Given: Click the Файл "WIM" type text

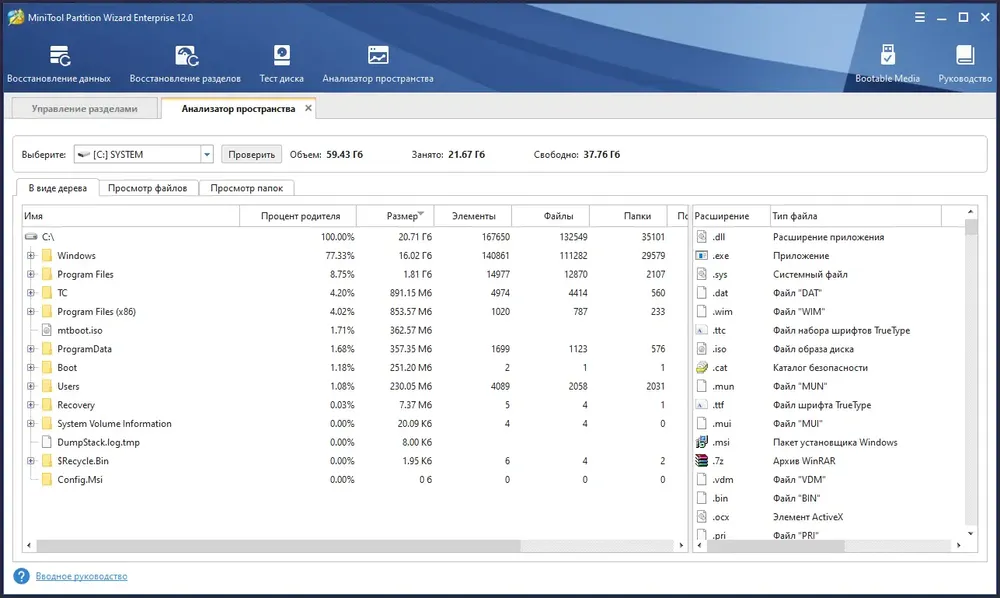Looking at the screenshot, I should point(798,312).
